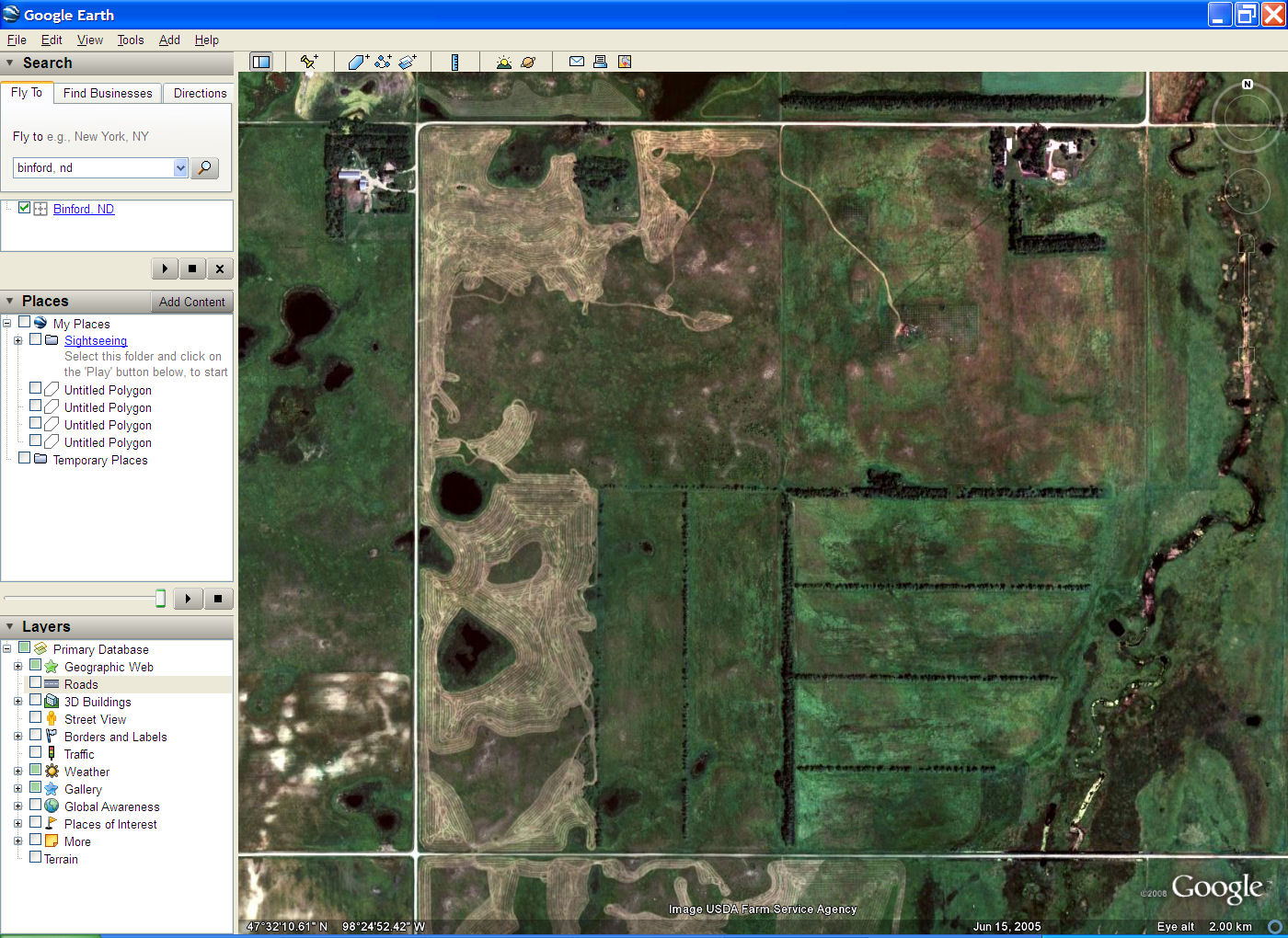Open the Sightseeing folder link
The width and height of the screenshot is (1288, 938).
coord(96,340)
